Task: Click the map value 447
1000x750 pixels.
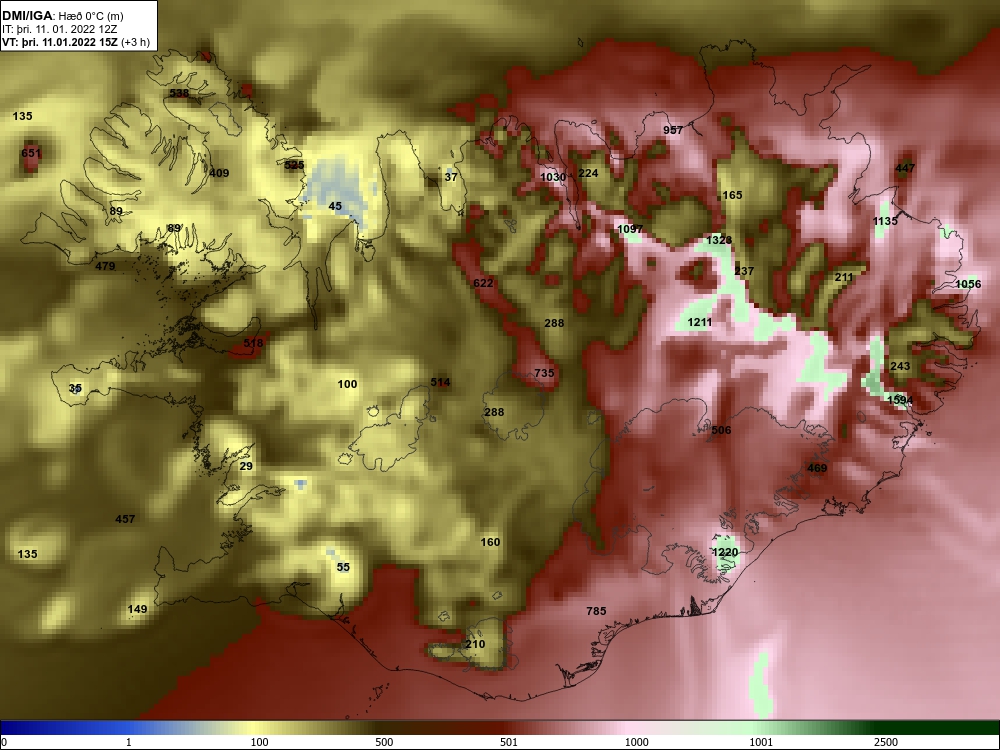Action: pyautogui.click(x=905, y=168)
